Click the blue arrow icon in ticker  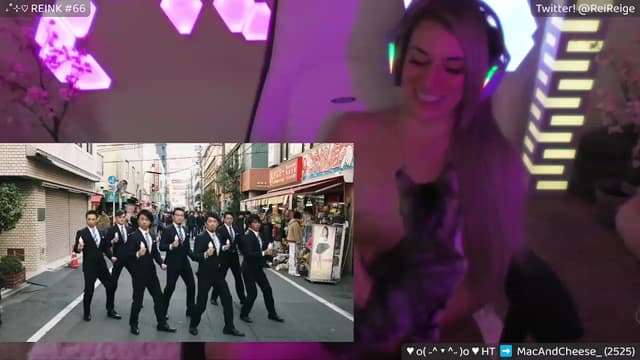[x=506, y=351]
